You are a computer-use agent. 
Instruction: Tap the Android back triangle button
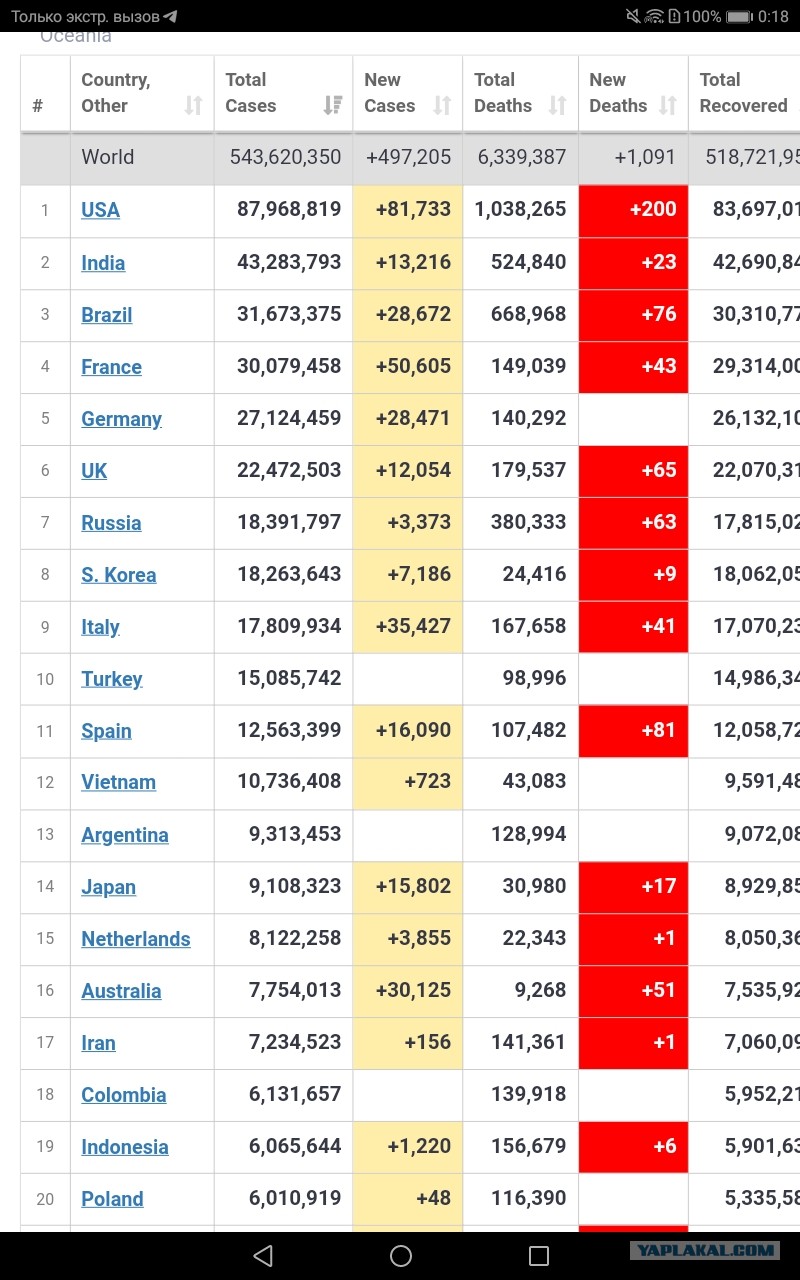pos(263,1255)
